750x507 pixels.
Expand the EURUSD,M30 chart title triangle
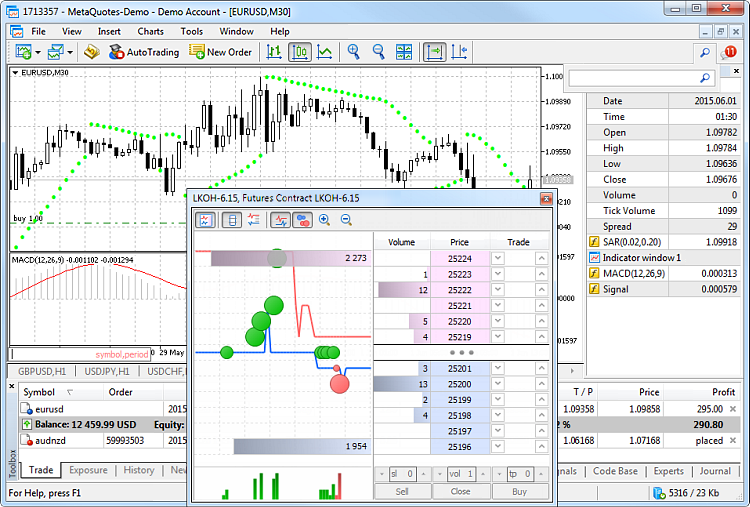pos(15,73)
